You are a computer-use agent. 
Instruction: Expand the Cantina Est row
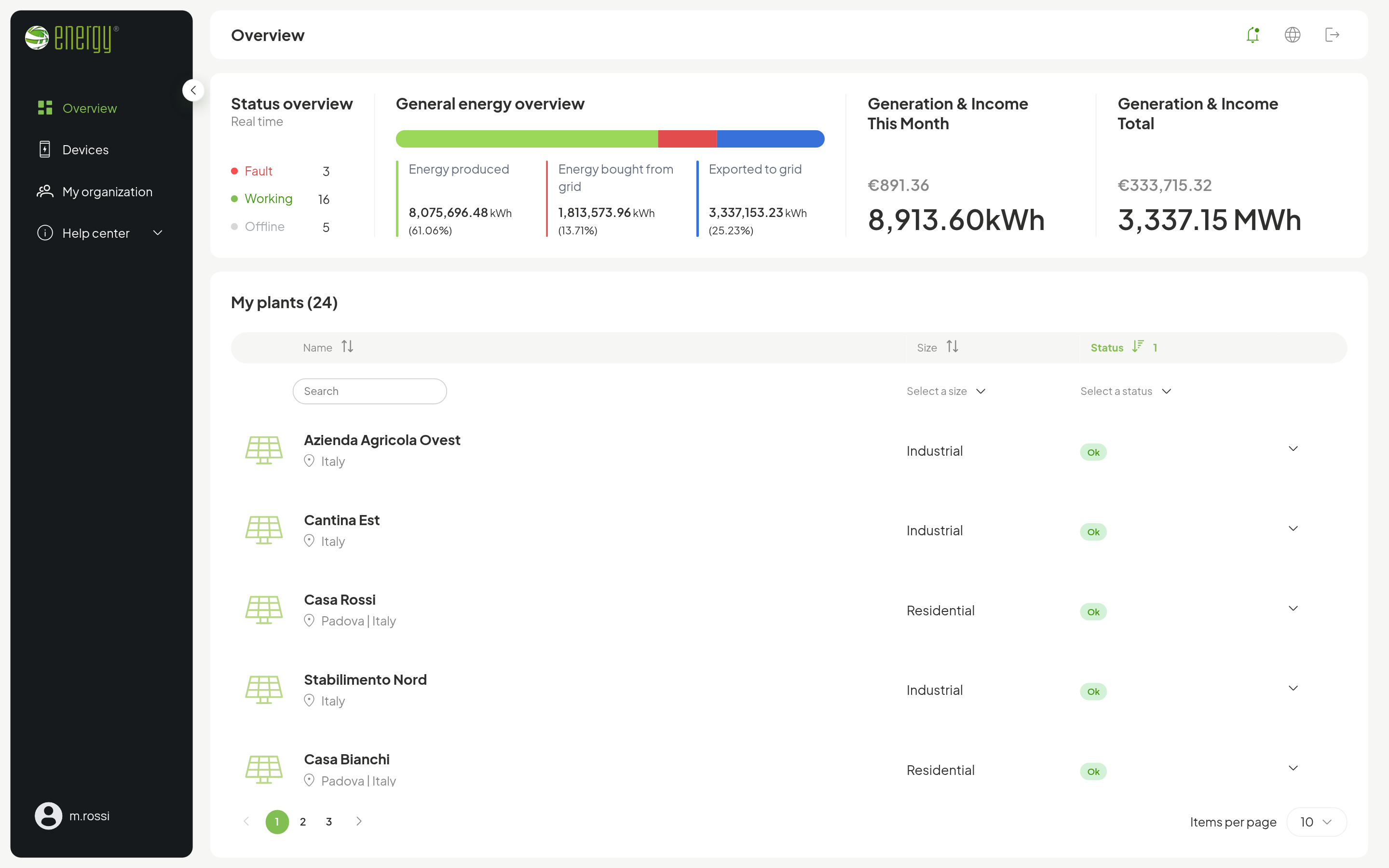1293,529
